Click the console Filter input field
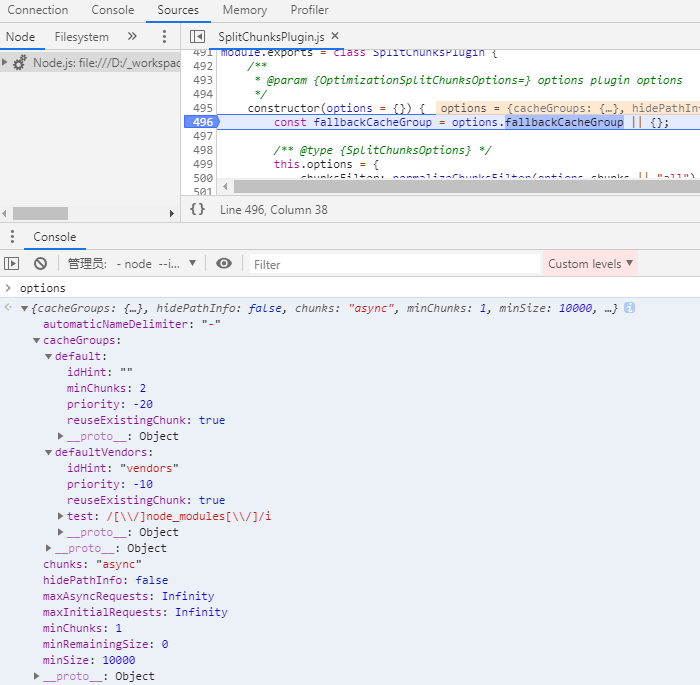 coord(395,264)
